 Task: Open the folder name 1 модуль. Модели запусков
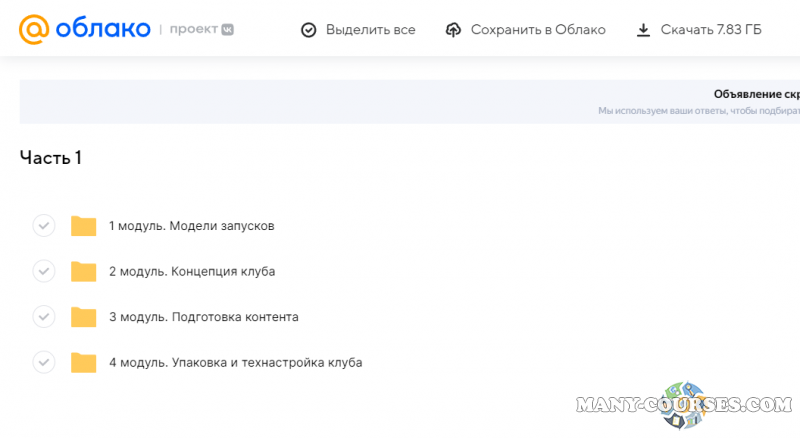pos(191,226)
